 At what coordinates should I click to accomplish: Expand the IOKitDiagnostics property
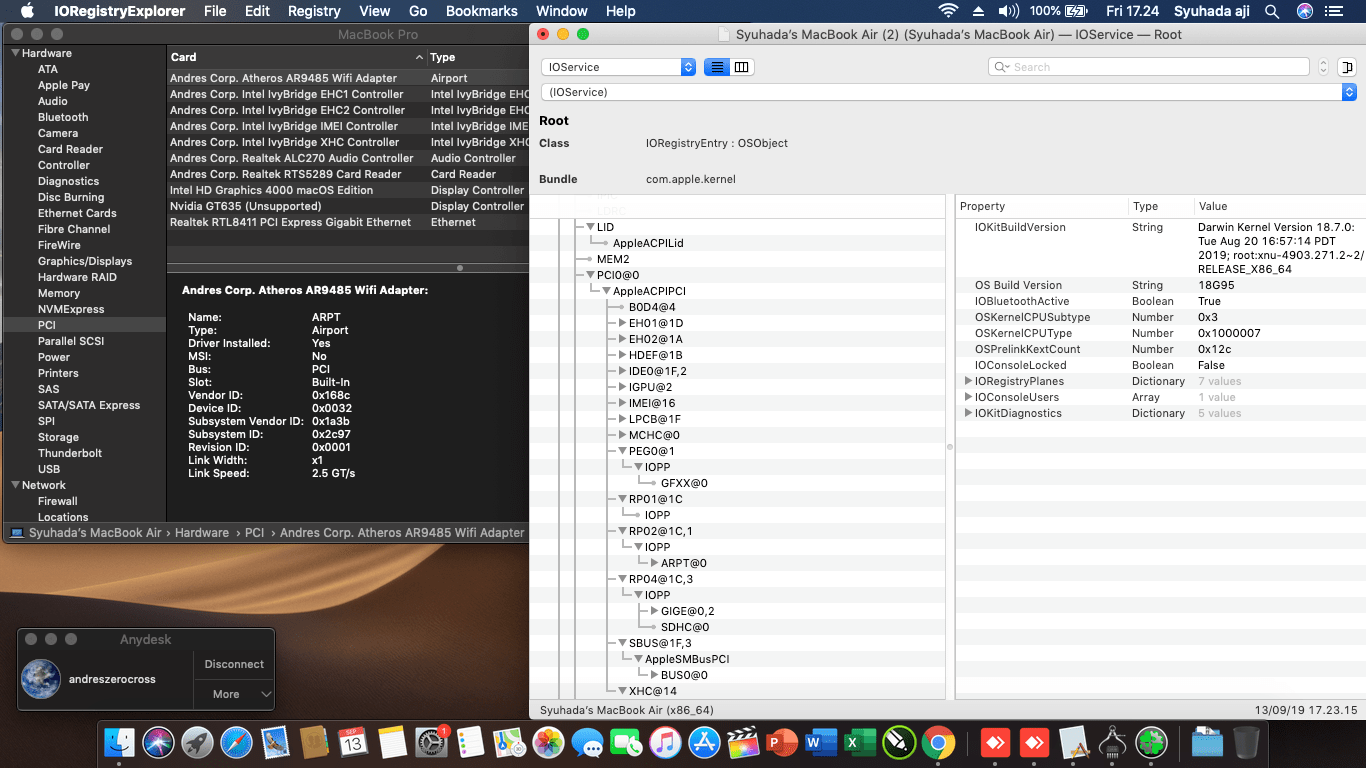coord(968,413)
